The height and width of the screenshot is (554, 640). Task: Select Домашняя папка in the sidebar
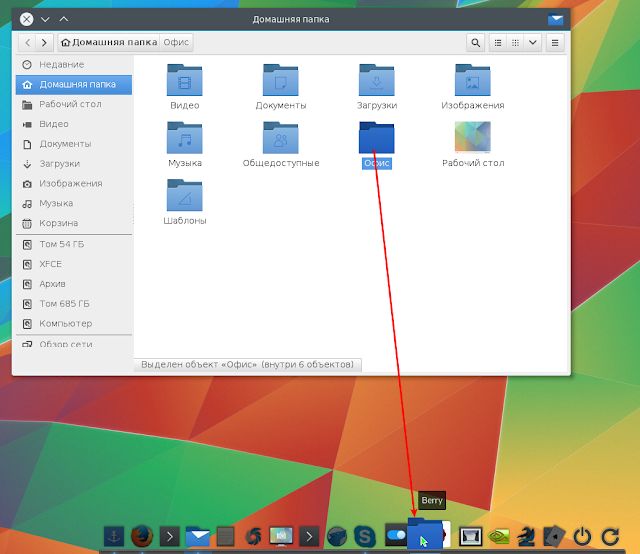(x=74, y=85)
